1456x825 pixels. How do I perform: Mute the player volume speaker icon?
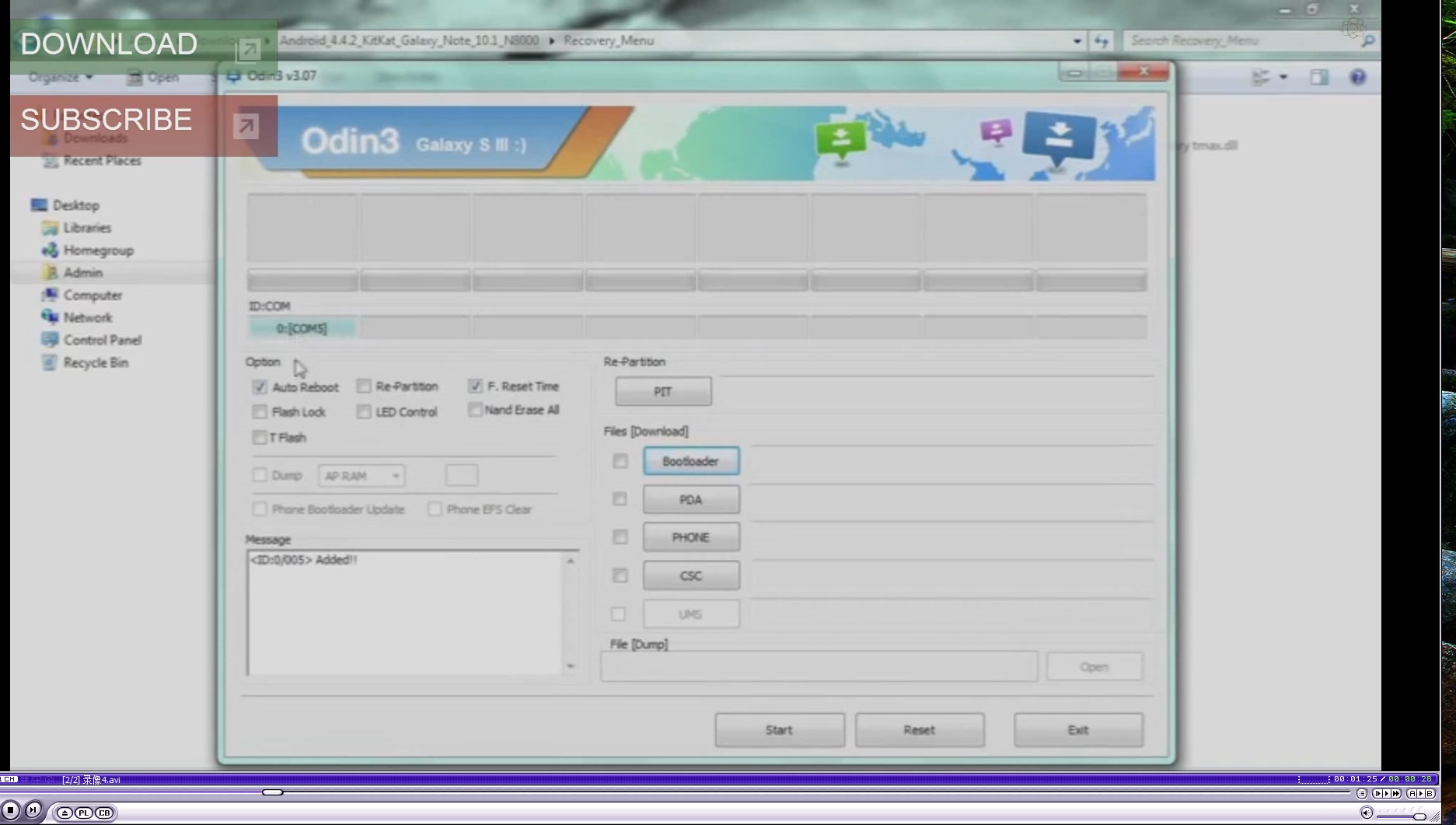point(1367,813)
